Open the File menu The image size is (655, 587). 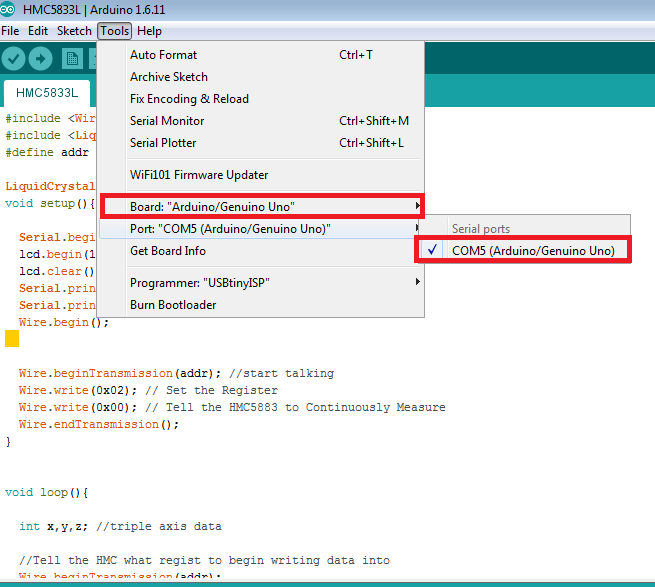point(10,31)
